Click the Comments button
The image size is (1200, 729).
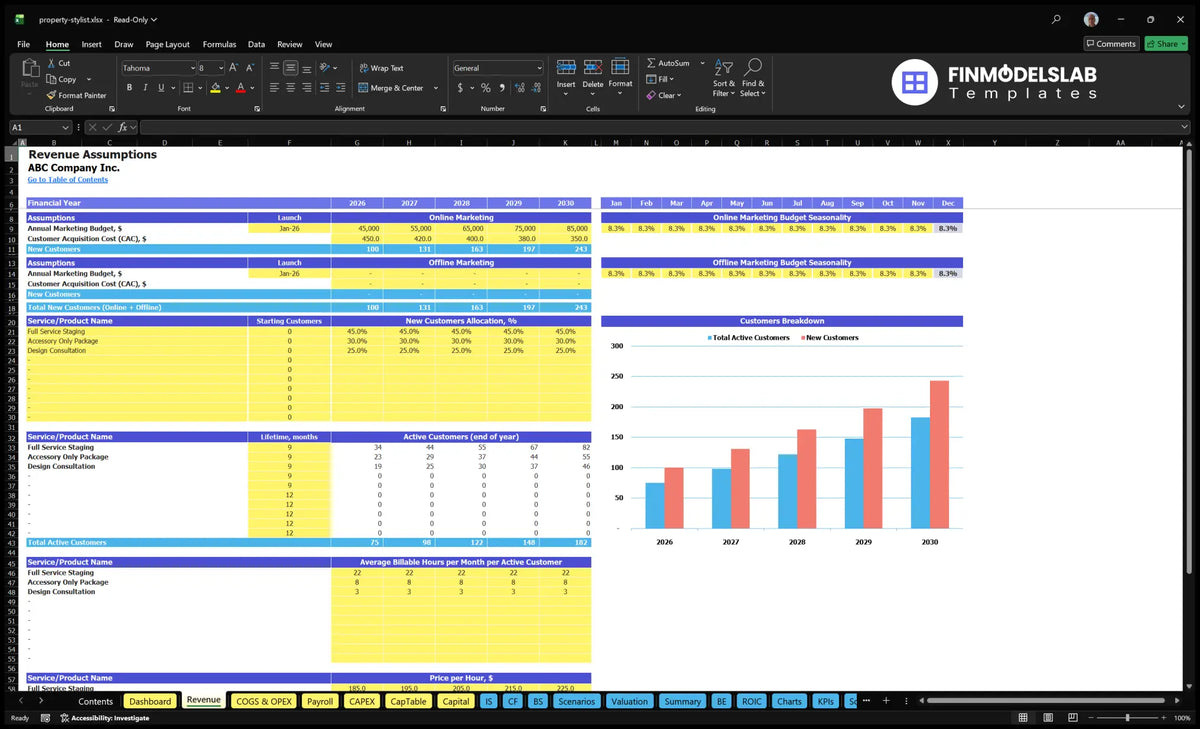pos(1111,44)
